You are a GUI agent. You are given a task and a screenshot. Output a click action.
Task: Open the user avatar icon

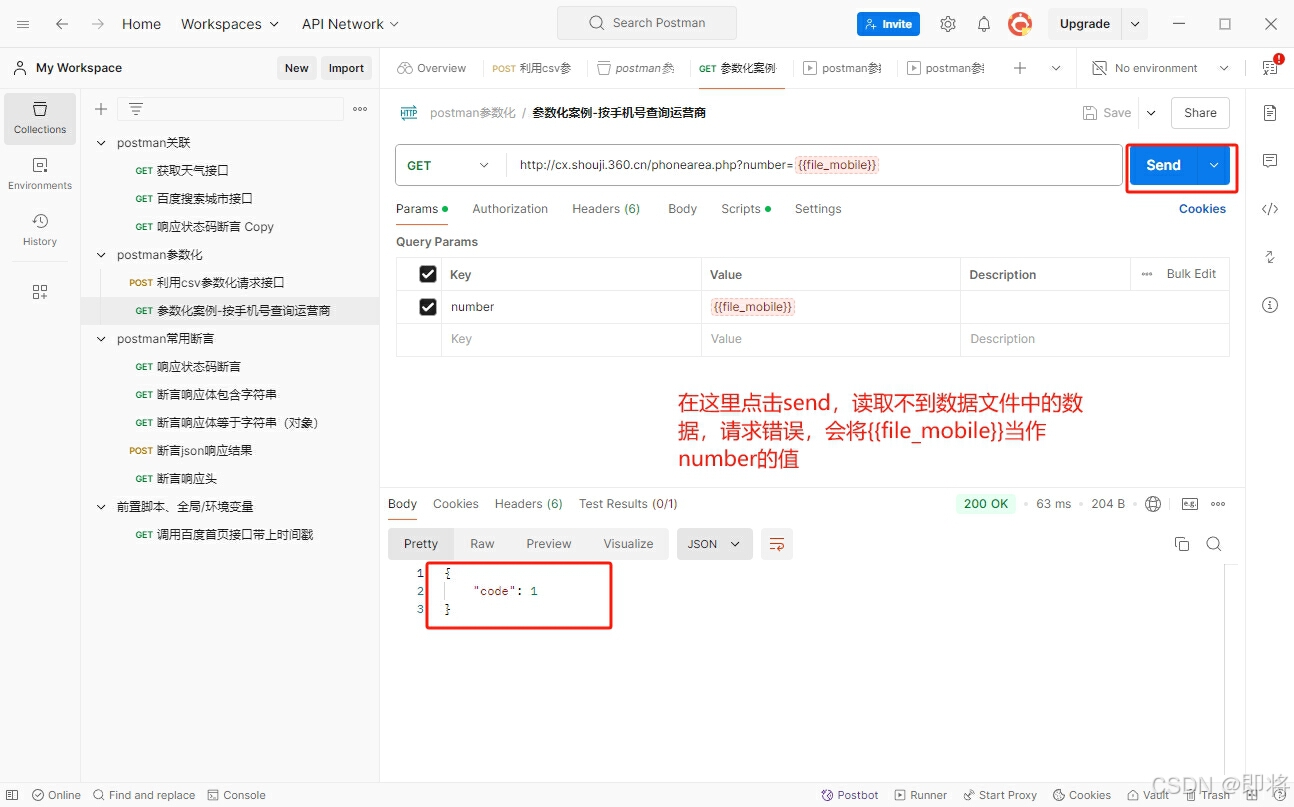(x=1020, y=24)
